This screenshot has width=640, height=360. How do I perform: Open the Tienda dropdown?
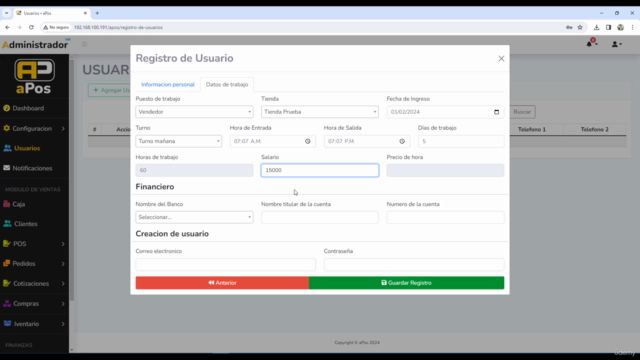320,112
